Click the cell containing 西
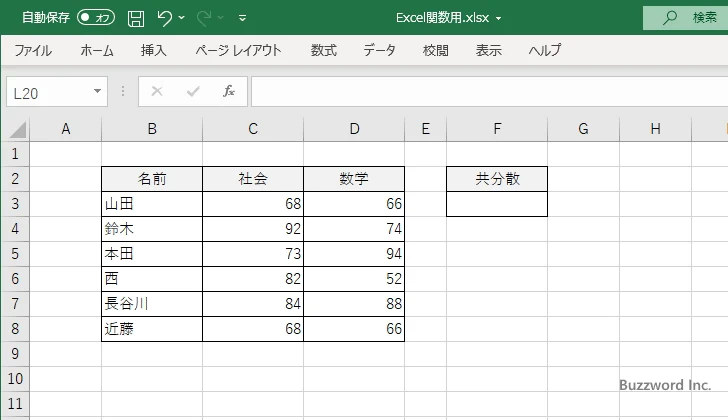 [152, 279]
